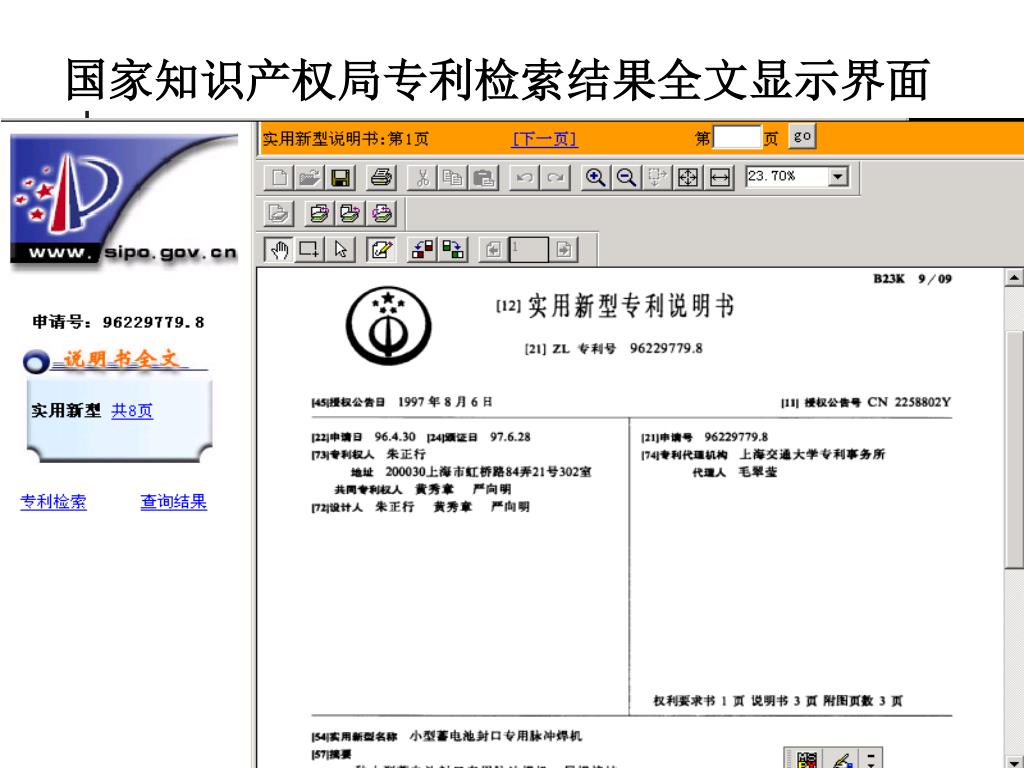This screenshot has width=1024, height=768.
Task: Click the patentee name 朱正行 in row [73]
Action: (x=406, y=454)
